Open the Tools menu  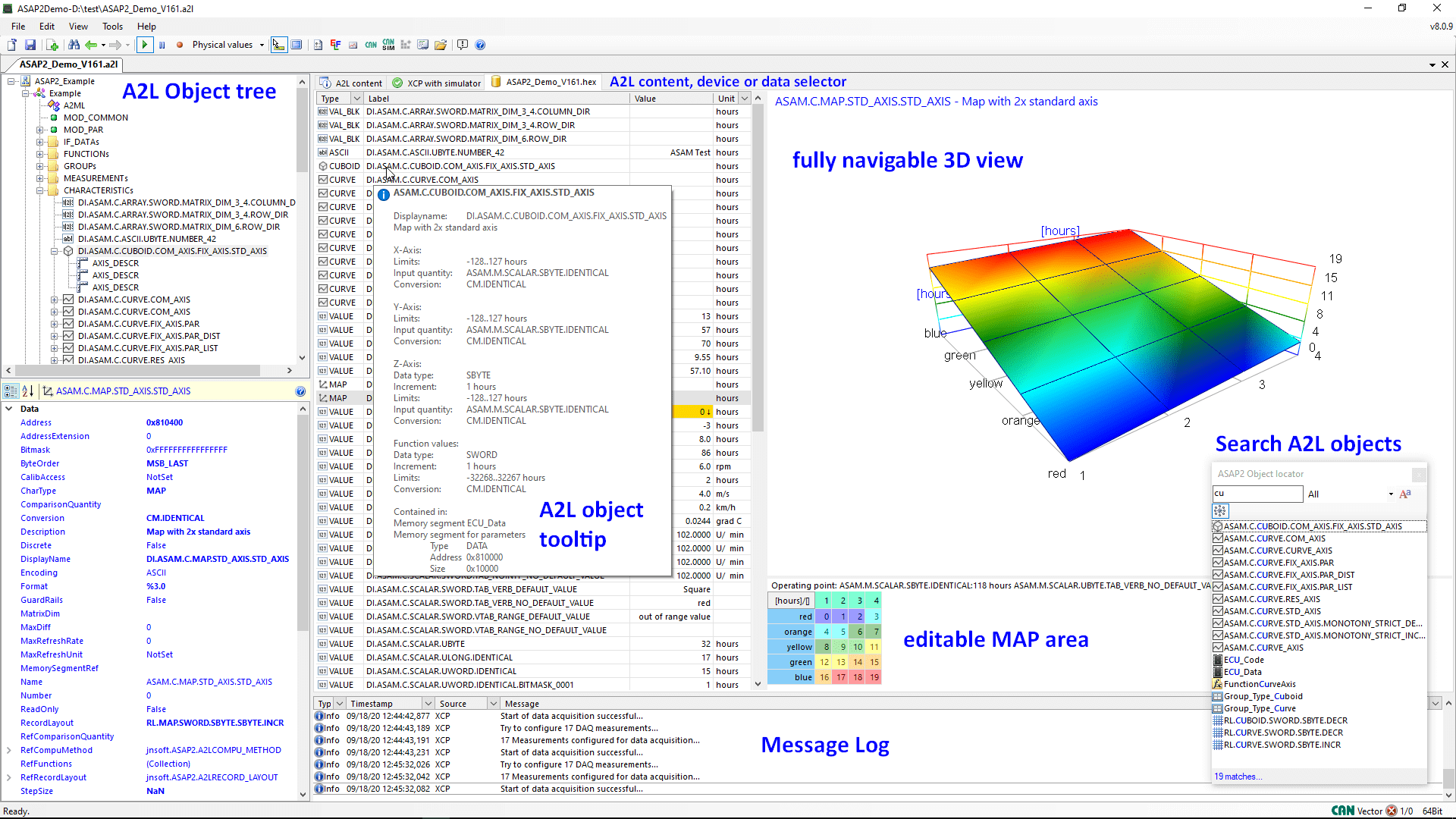coord(112,26)
